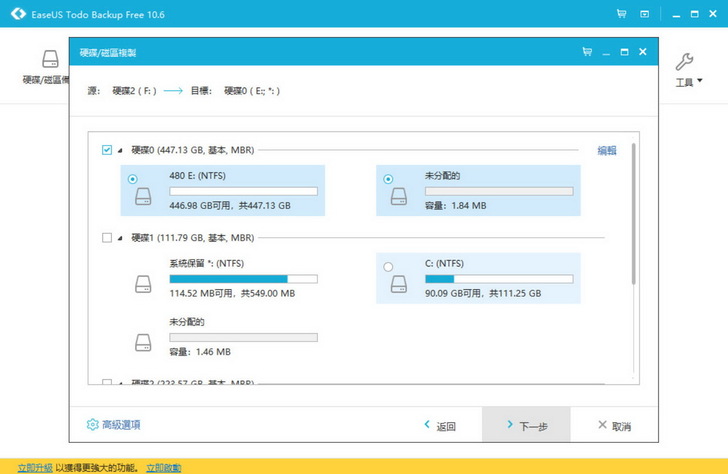Viewport: 728px width, 474px height.
Task: Click the 下一步 next button
Action: click(x=526, y=425)
